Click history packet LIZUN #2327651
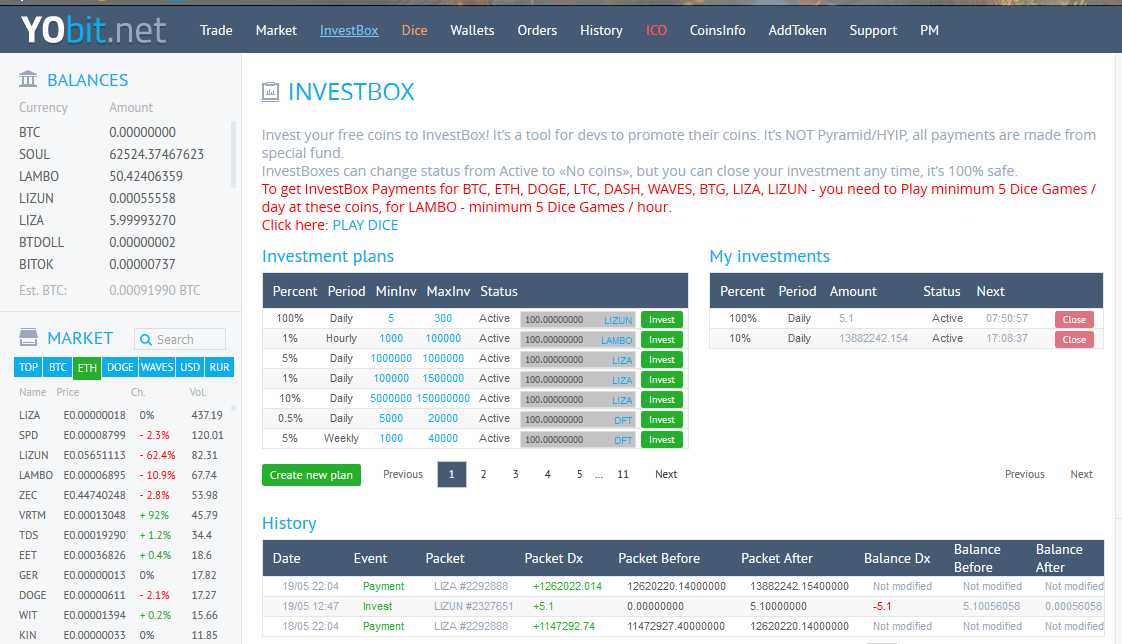The image size is (1122, 644). (474, 606)
